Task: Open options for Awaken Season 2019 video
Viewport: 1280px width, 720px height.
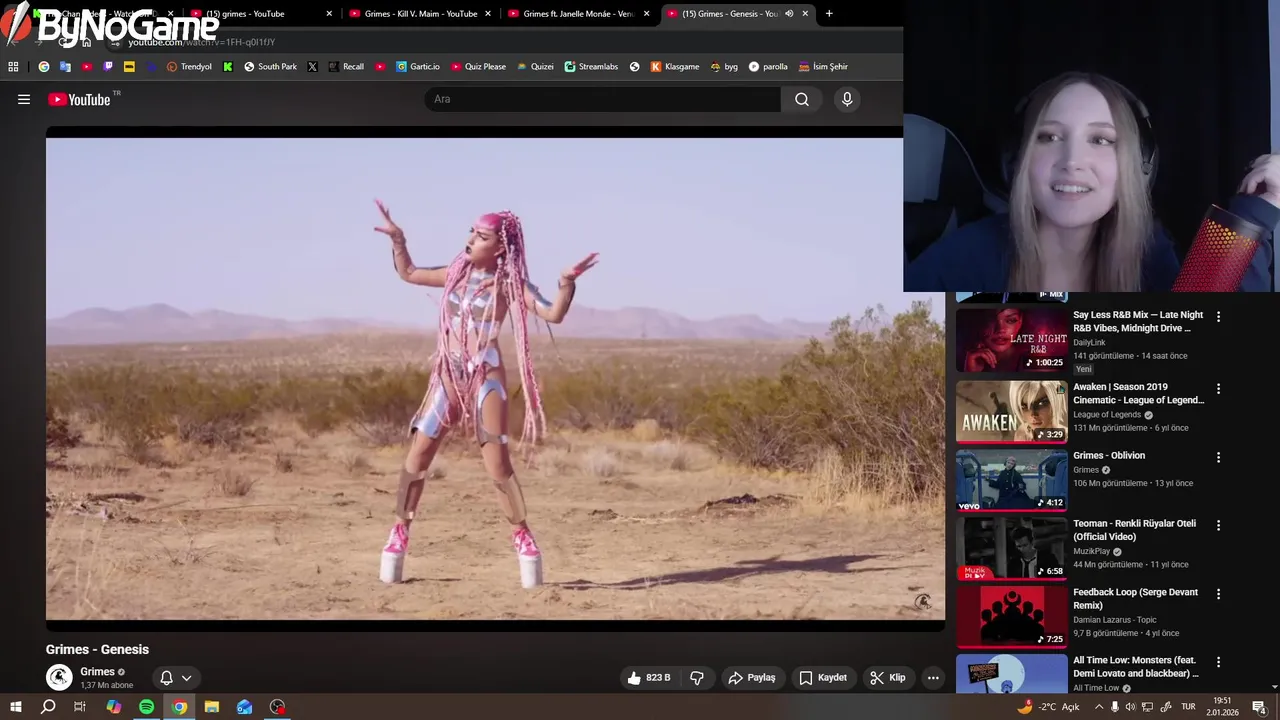Action: 1218,388
